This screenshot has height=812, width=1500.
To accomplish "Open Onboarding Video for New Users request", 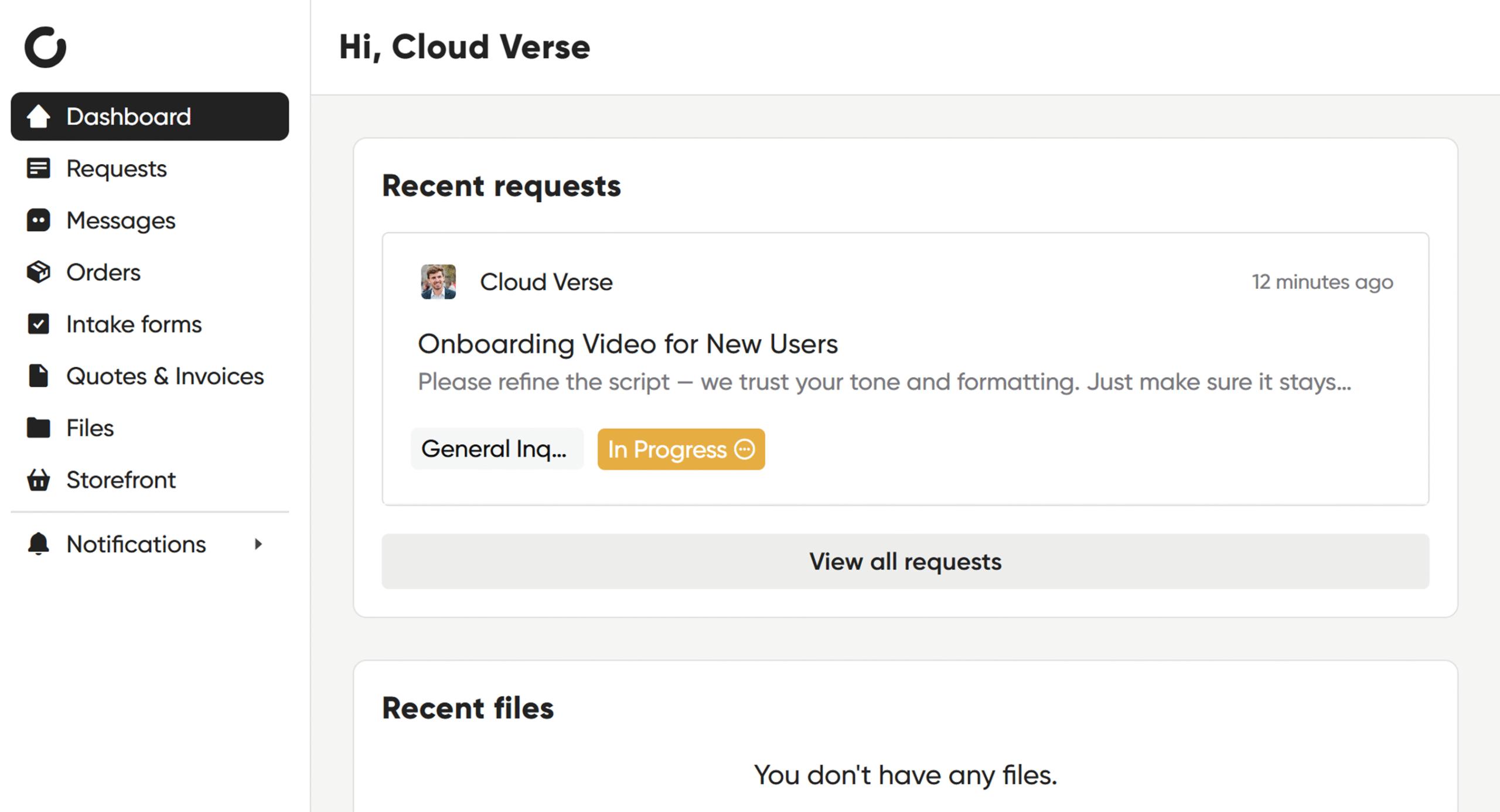I will (x=628, y=344).
